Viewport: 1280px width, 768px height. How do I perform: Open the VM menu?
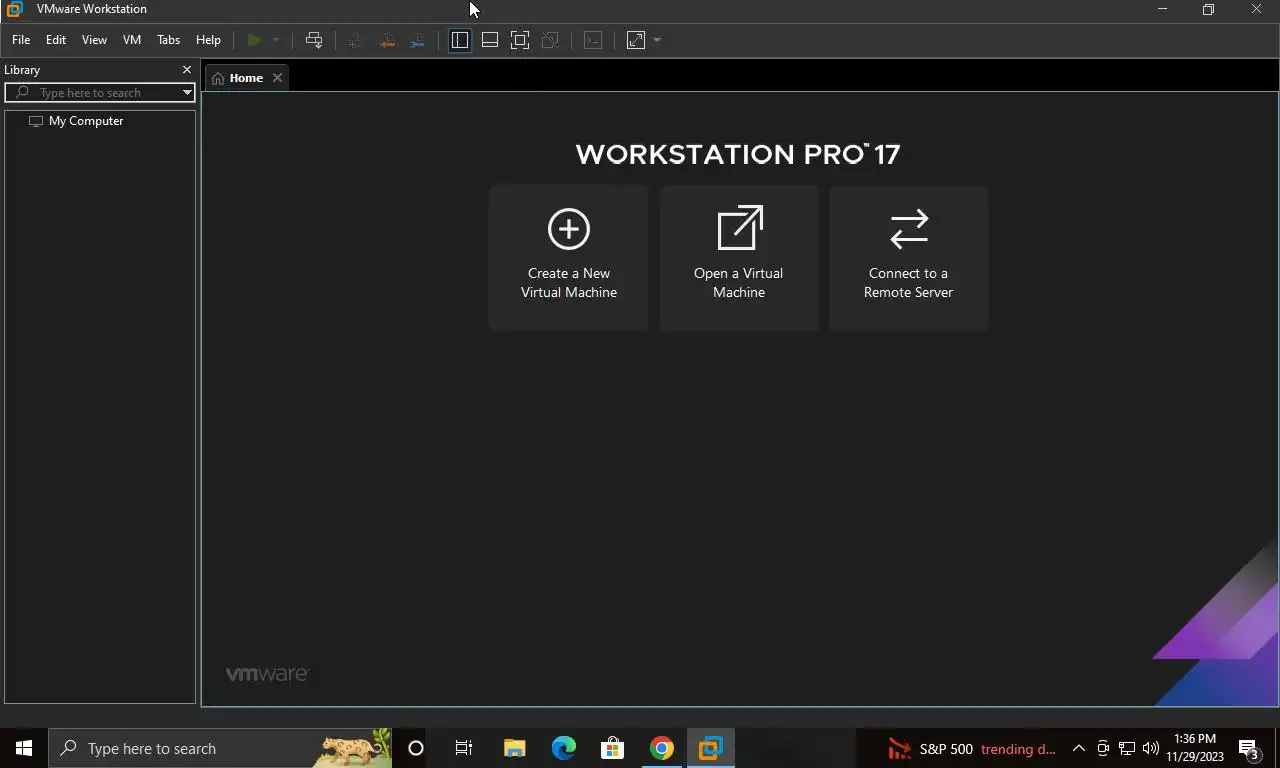pyautogui.click(x=132, y=40)
